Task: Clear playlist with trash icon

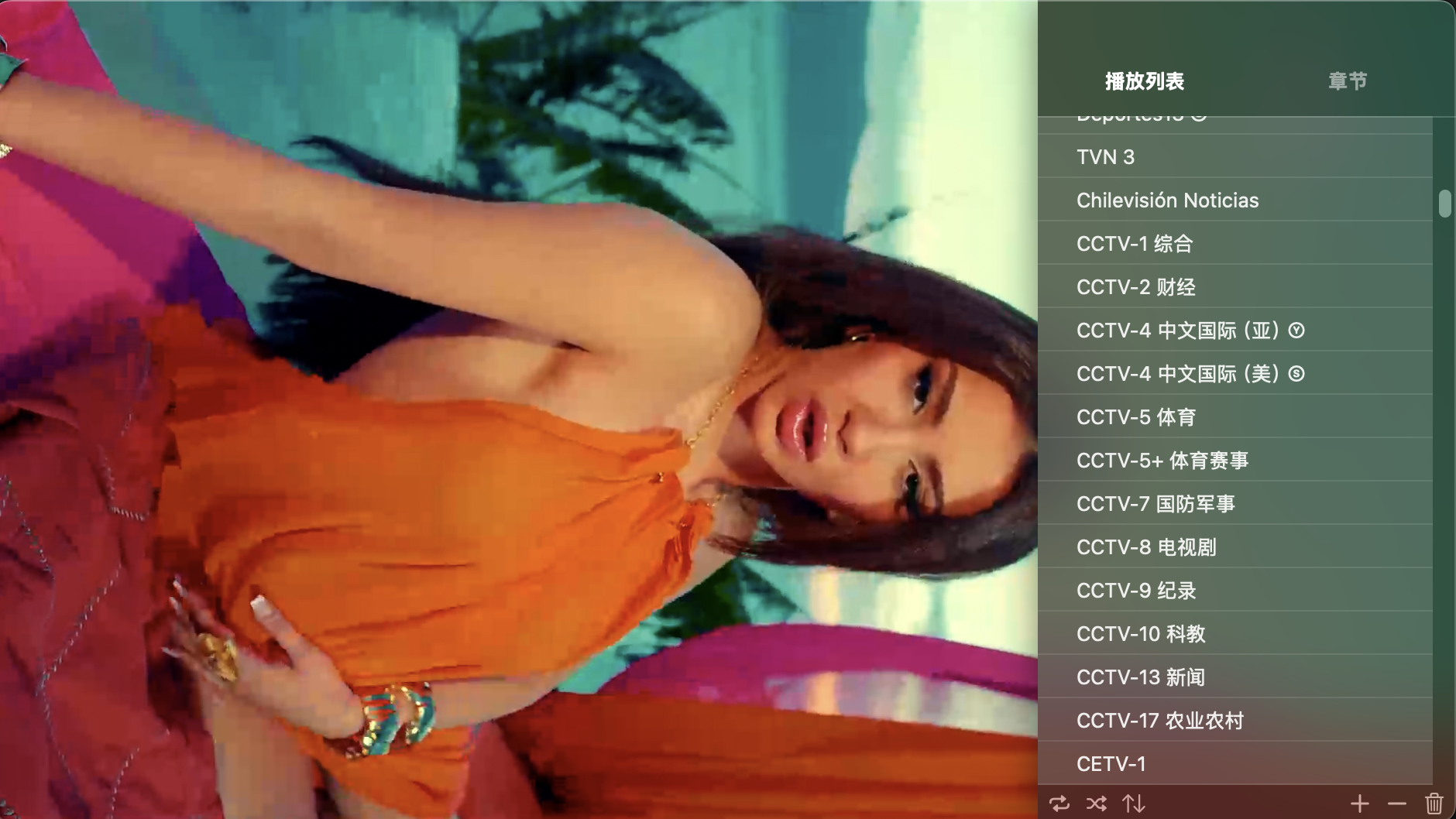Action: click(1434, 804)
